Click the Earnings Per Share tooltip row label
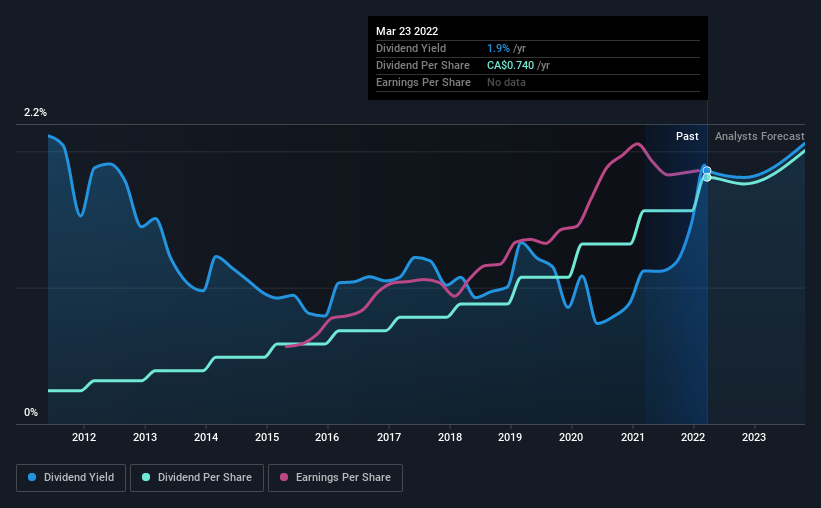Image resolution: width=821 pixels, height=508 pixels. pos(423,82)
